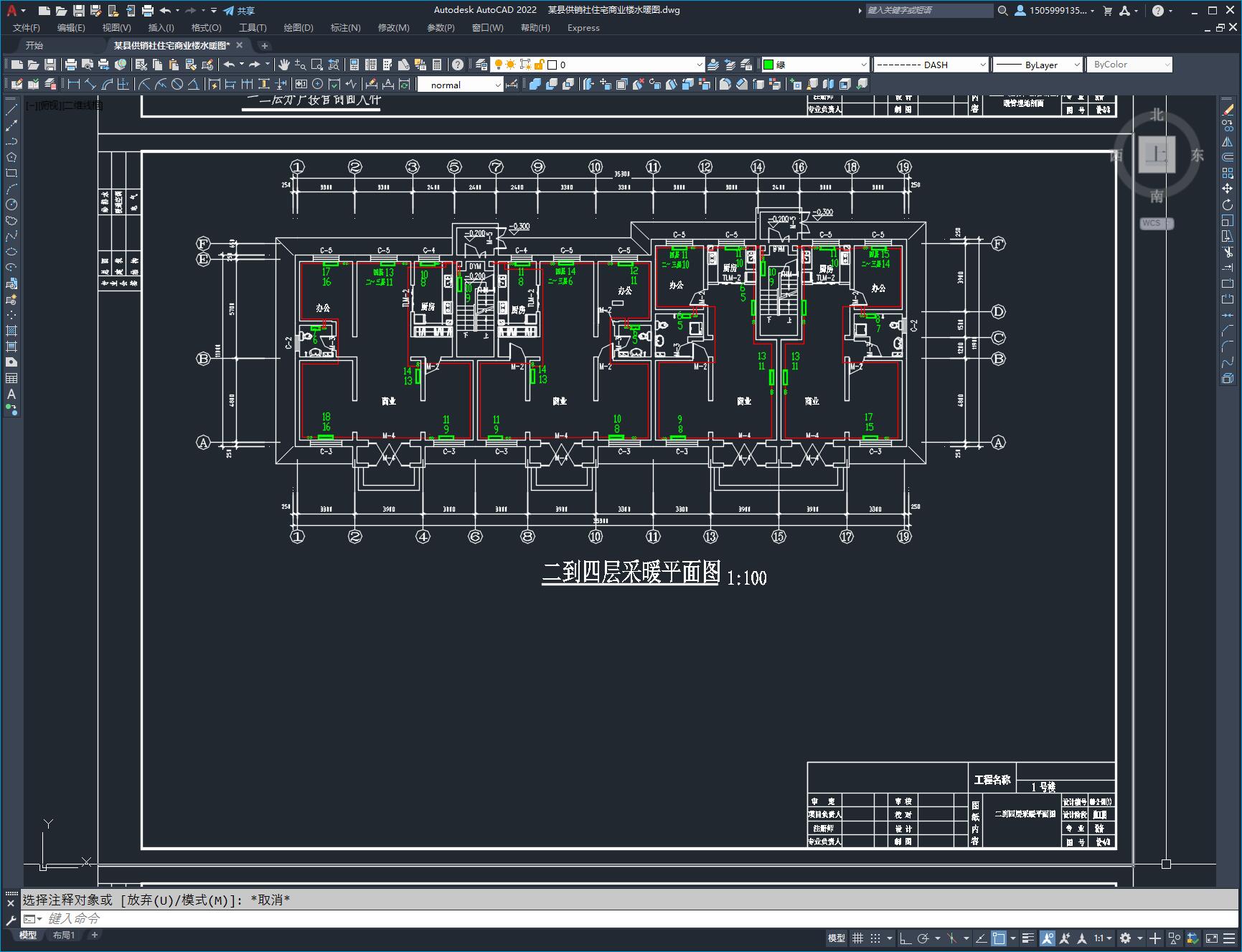Select the Rectangle draw tool

11,173
